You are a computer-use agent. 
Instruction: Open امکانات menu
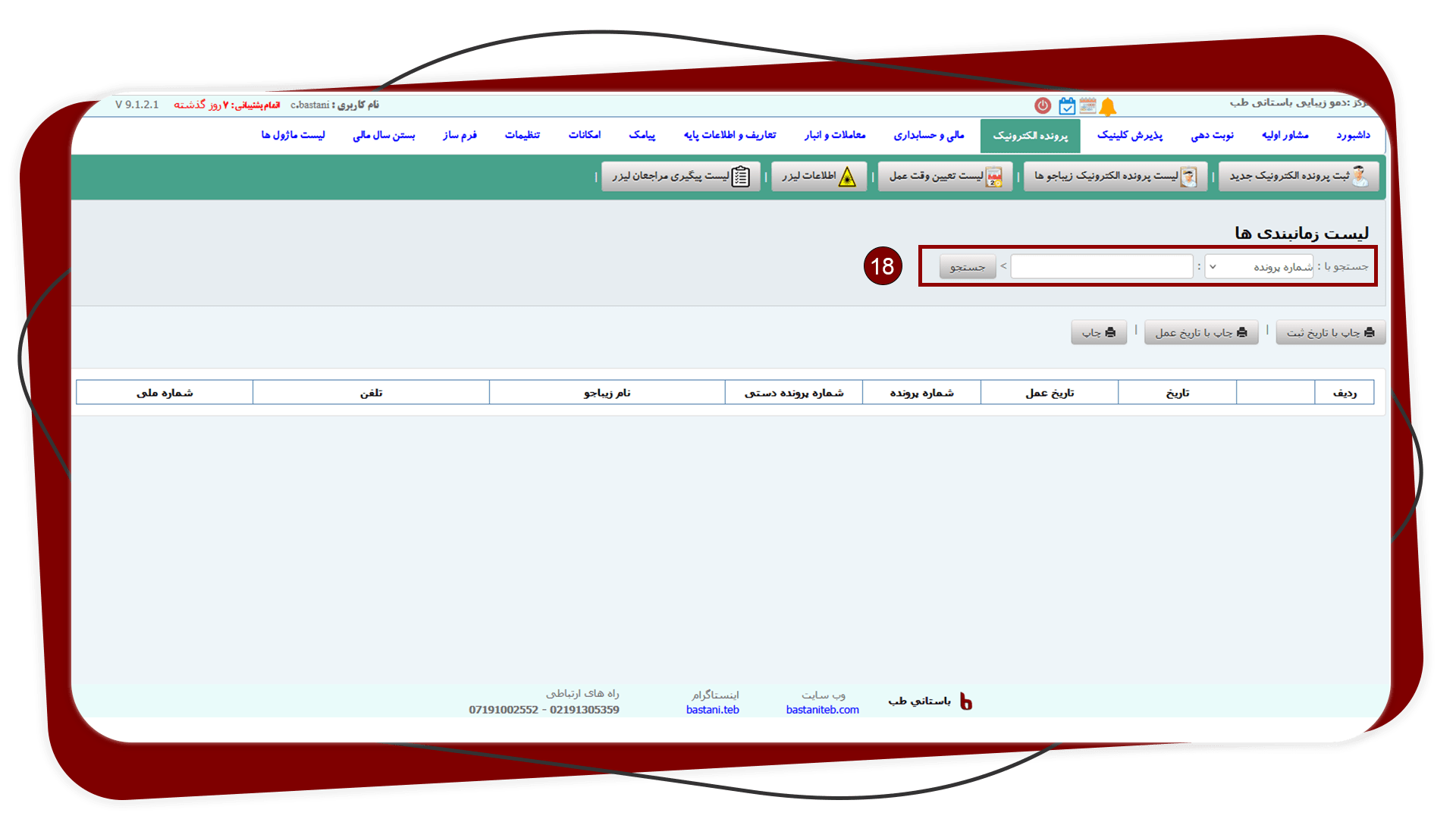584,135
